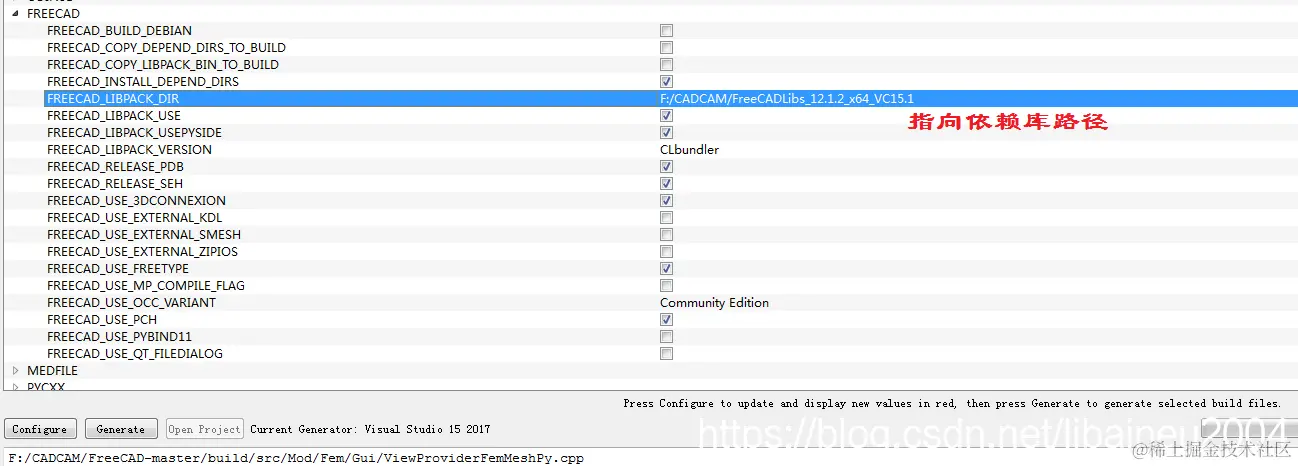Check FREECAD_COPY_LIBPACK_BIN_TO_BUILD option
The width and height of the screenshot is (1298, 466).
[x=666, y=65]
